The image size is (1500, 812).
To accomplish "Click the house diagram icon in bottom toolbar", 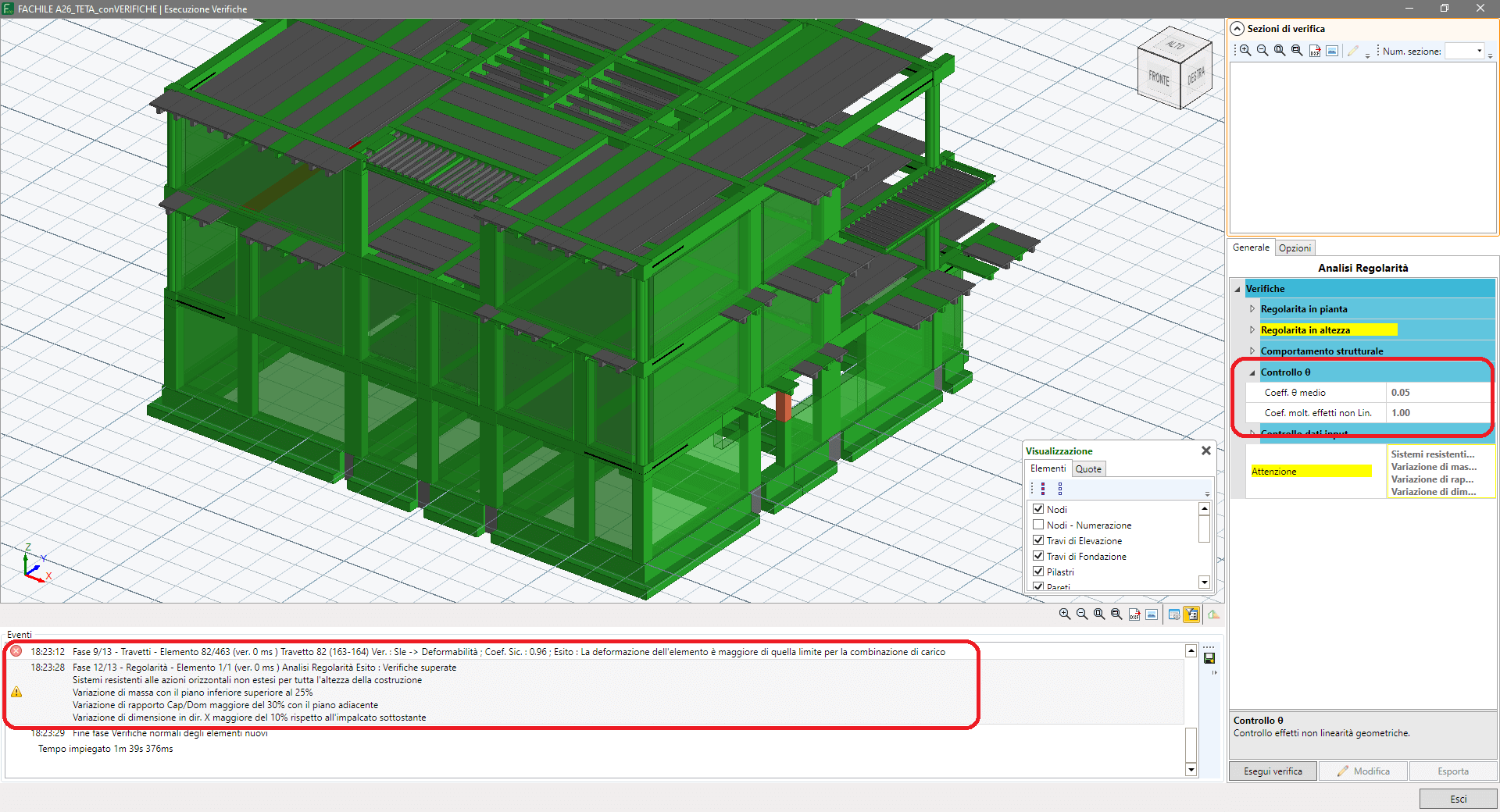I will (1213, 614).
